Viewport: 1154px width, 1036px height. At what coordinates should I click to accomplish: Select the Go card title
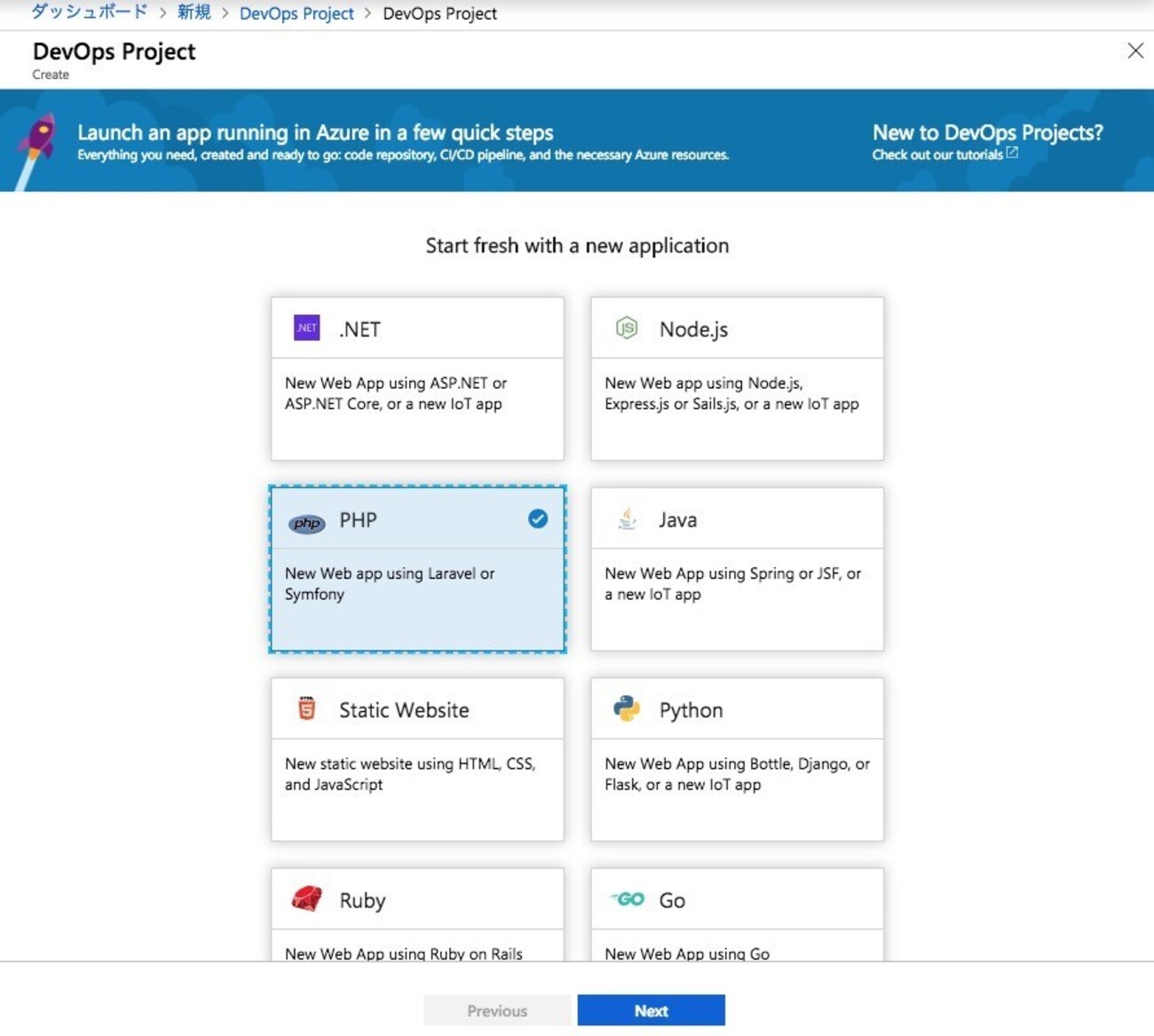click(x=672, y=900)
